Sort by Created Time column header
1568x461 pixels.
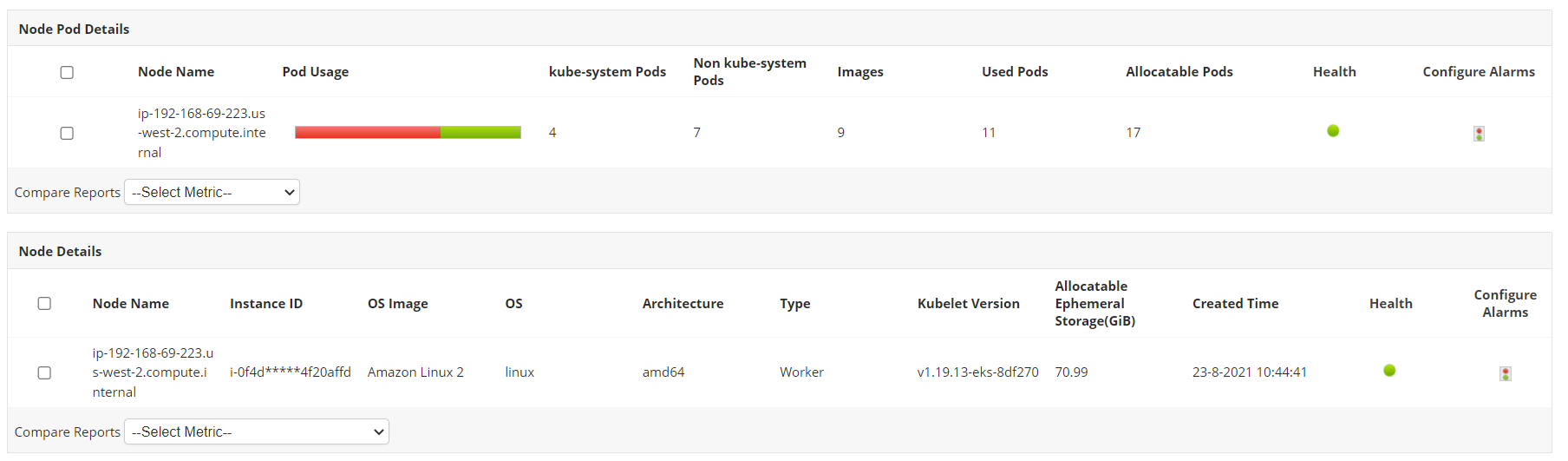1235,304
